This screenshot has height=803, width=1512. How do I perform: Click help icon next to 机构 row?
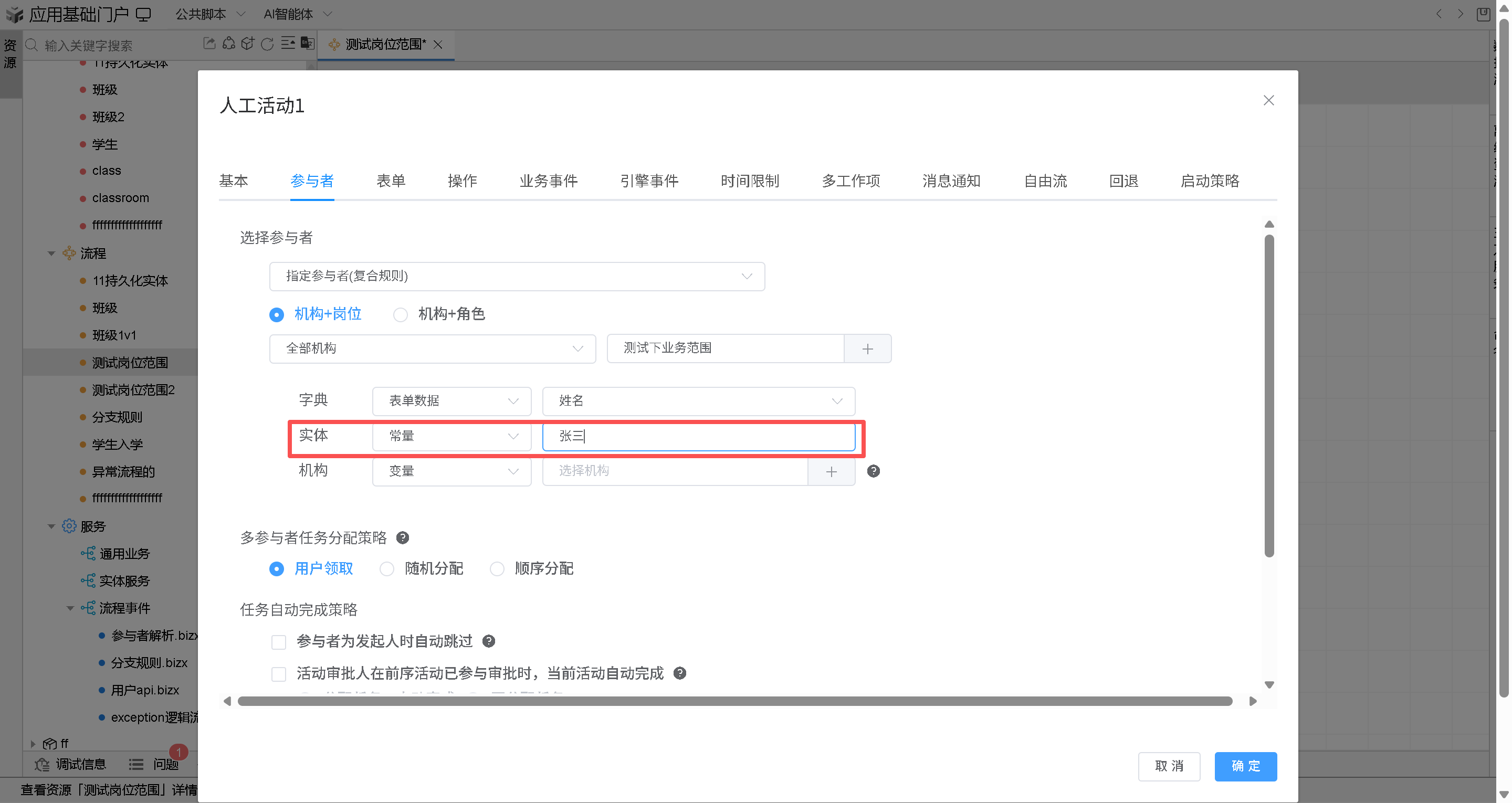[874, 471]
